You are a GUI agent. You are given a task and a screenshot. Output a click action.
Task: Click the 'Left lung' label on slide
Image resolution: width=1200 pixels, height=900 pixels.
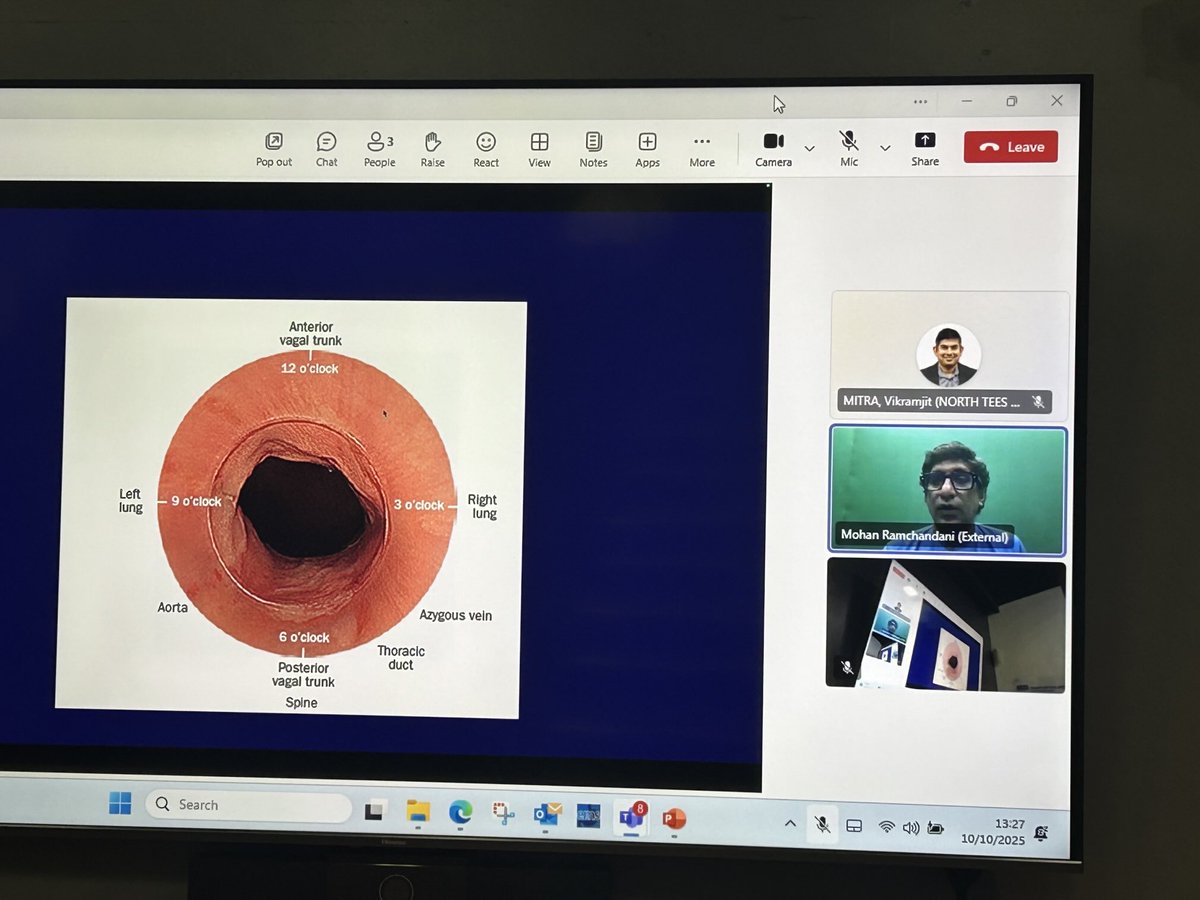(131, 501)
